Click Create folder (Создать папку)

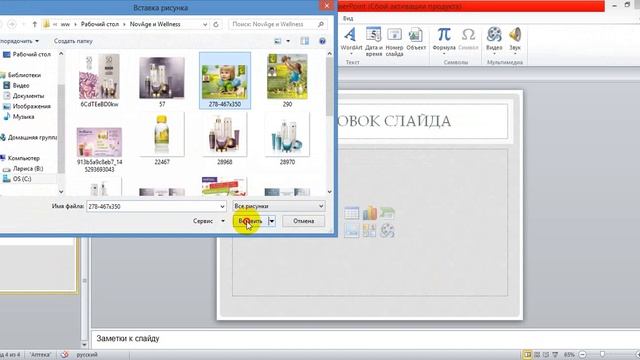point(73,41)
